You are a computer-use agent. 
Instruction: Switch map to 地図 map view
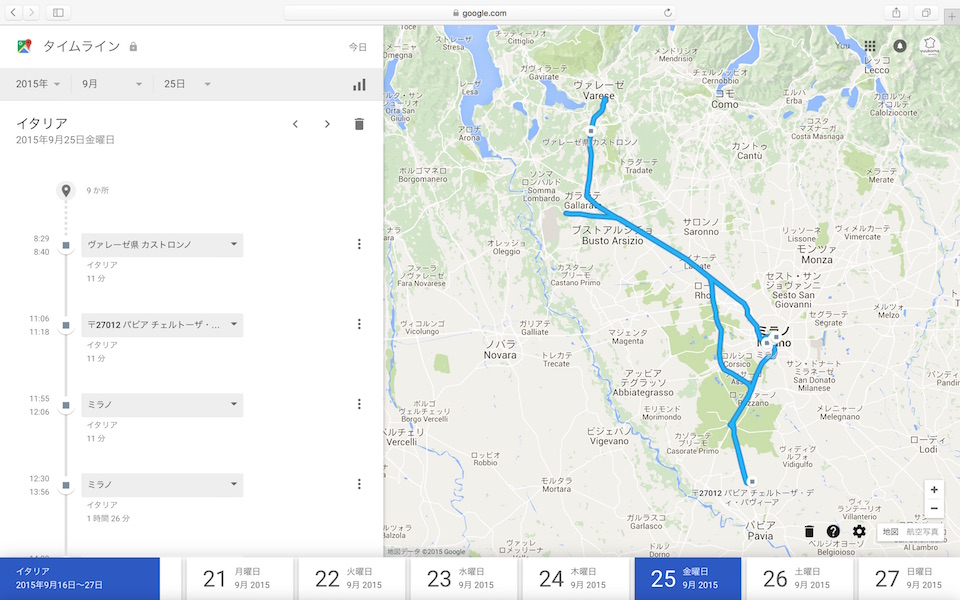click(x=890, y=532)
